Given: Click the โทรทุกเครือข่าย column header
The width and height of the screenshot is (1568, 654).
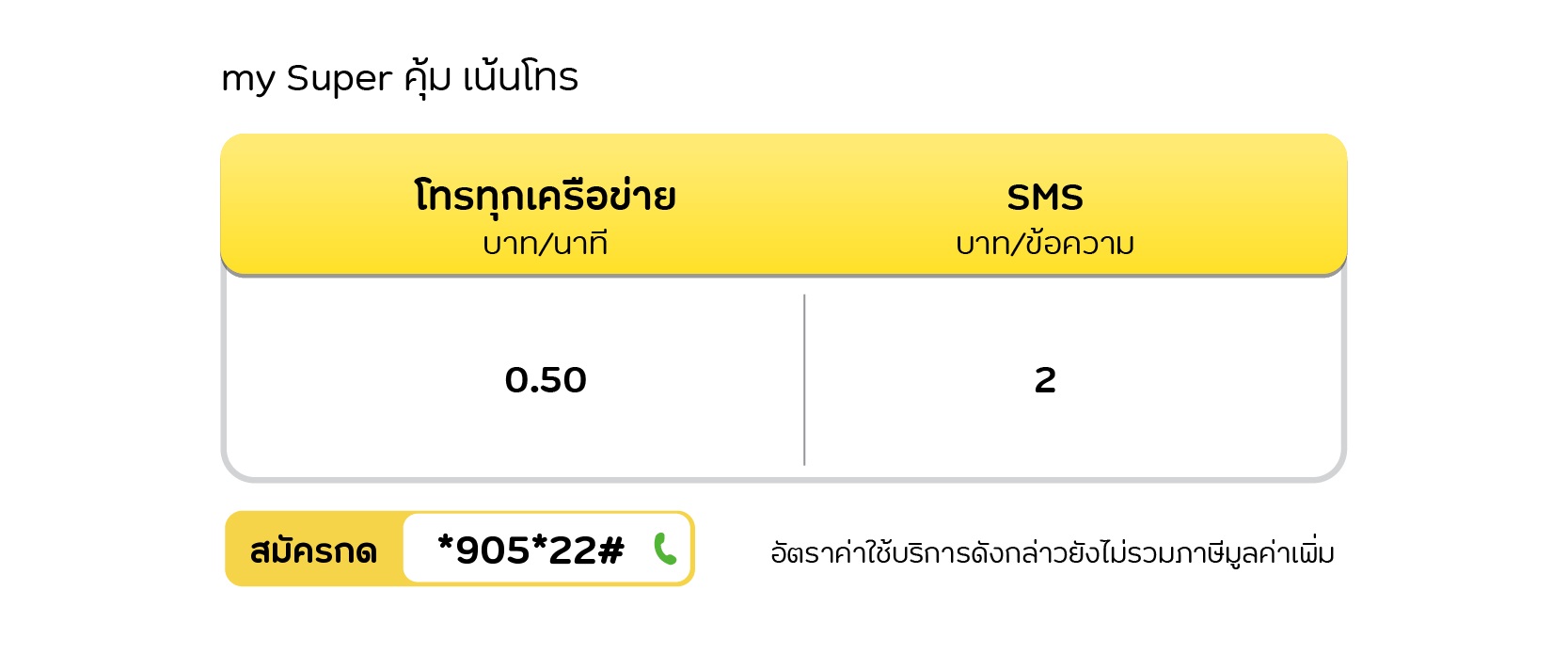Looking at the screenshot, I should [x=545, y=198].
